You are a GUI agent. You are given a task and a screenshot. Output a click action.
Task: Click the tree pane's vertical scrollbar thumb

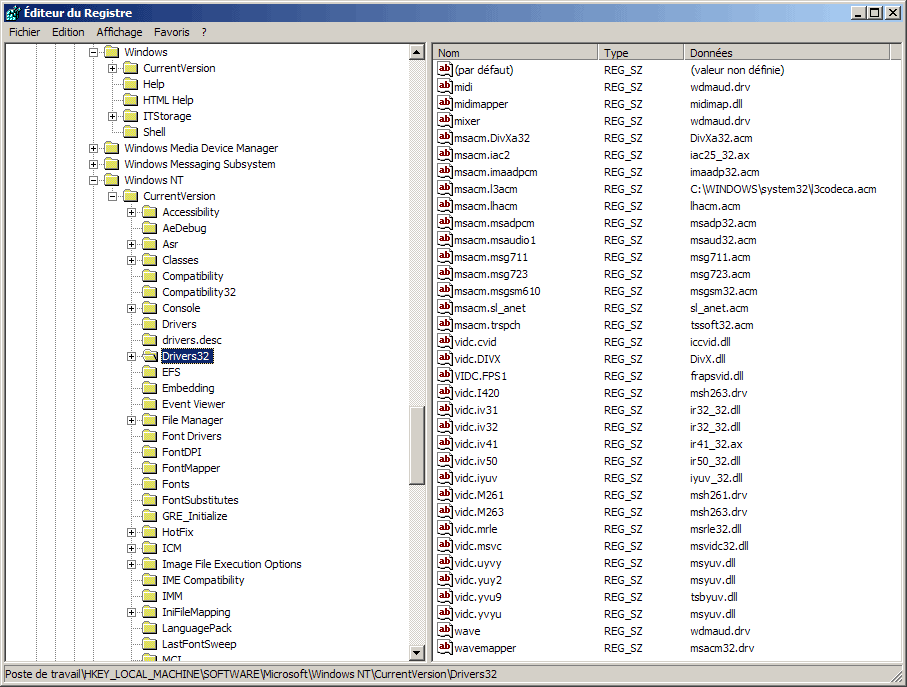[x=417, y=445]
